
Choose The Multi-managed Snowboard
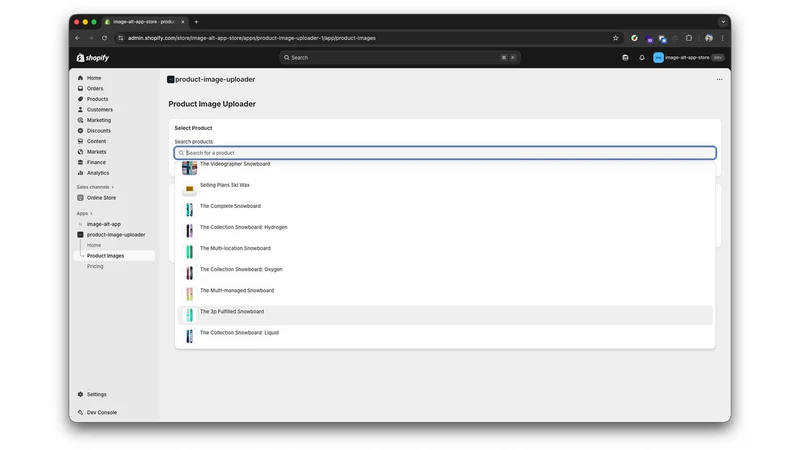[445, 294]
